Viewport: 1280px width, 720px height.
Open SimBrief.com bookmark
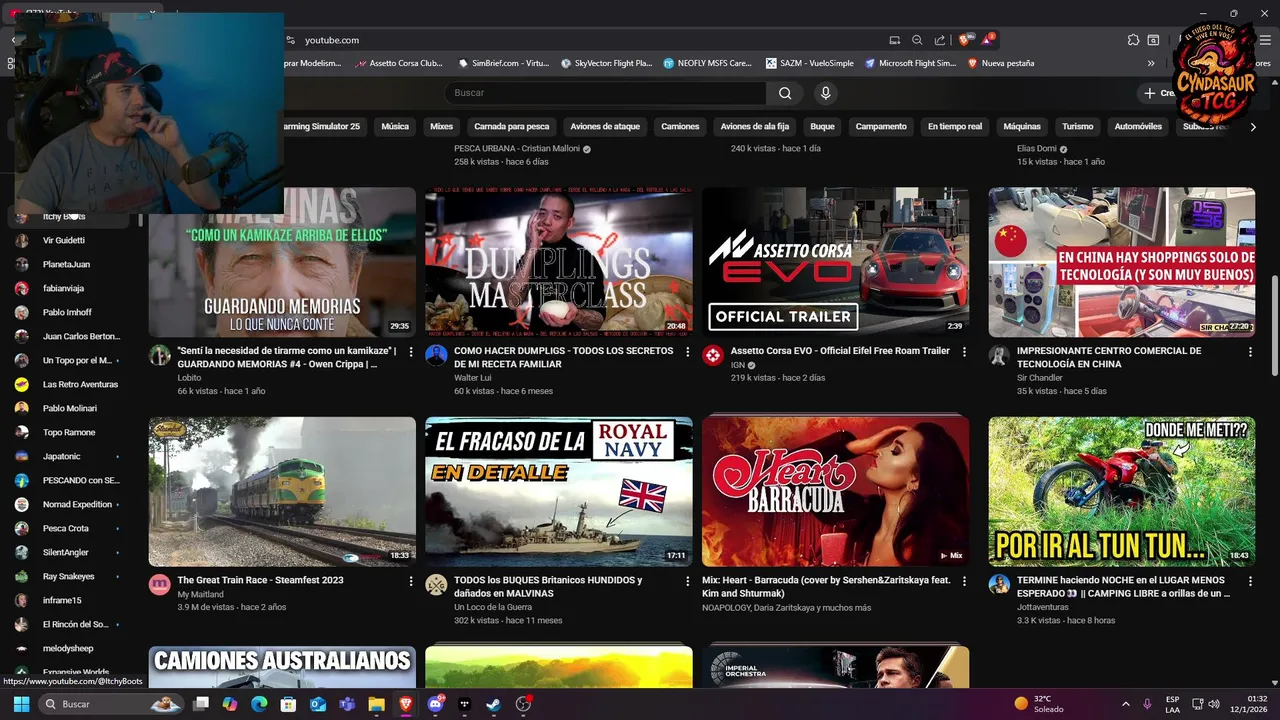pos(504,63)
